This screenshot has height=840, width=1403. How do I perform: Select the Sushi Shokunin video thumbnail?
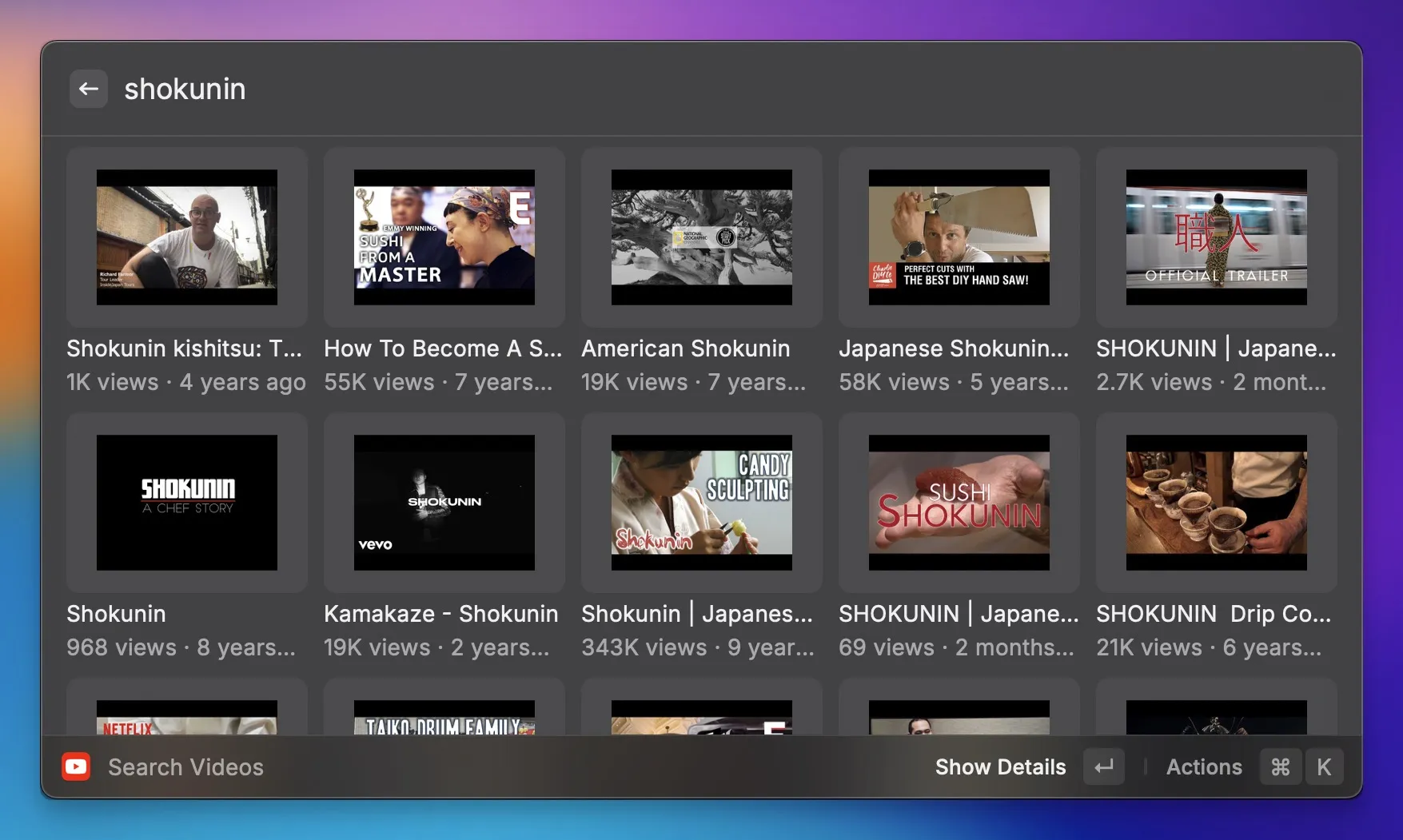959,503
